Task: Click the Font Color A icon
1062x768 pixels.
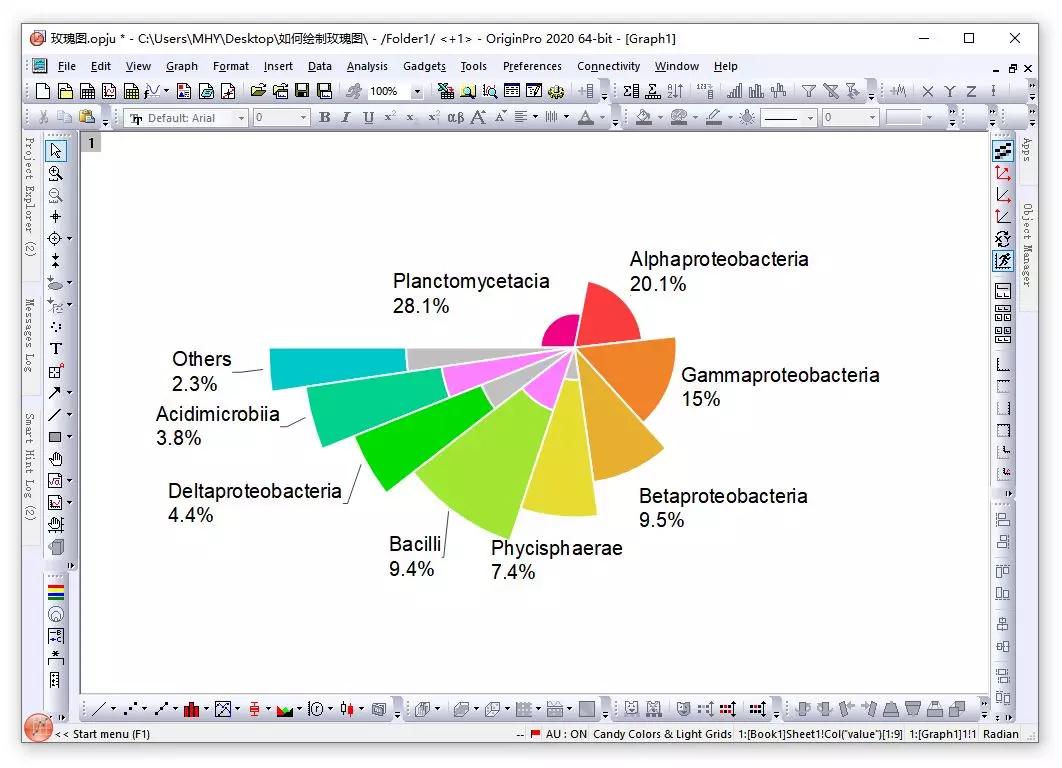Action: [586, 117]
